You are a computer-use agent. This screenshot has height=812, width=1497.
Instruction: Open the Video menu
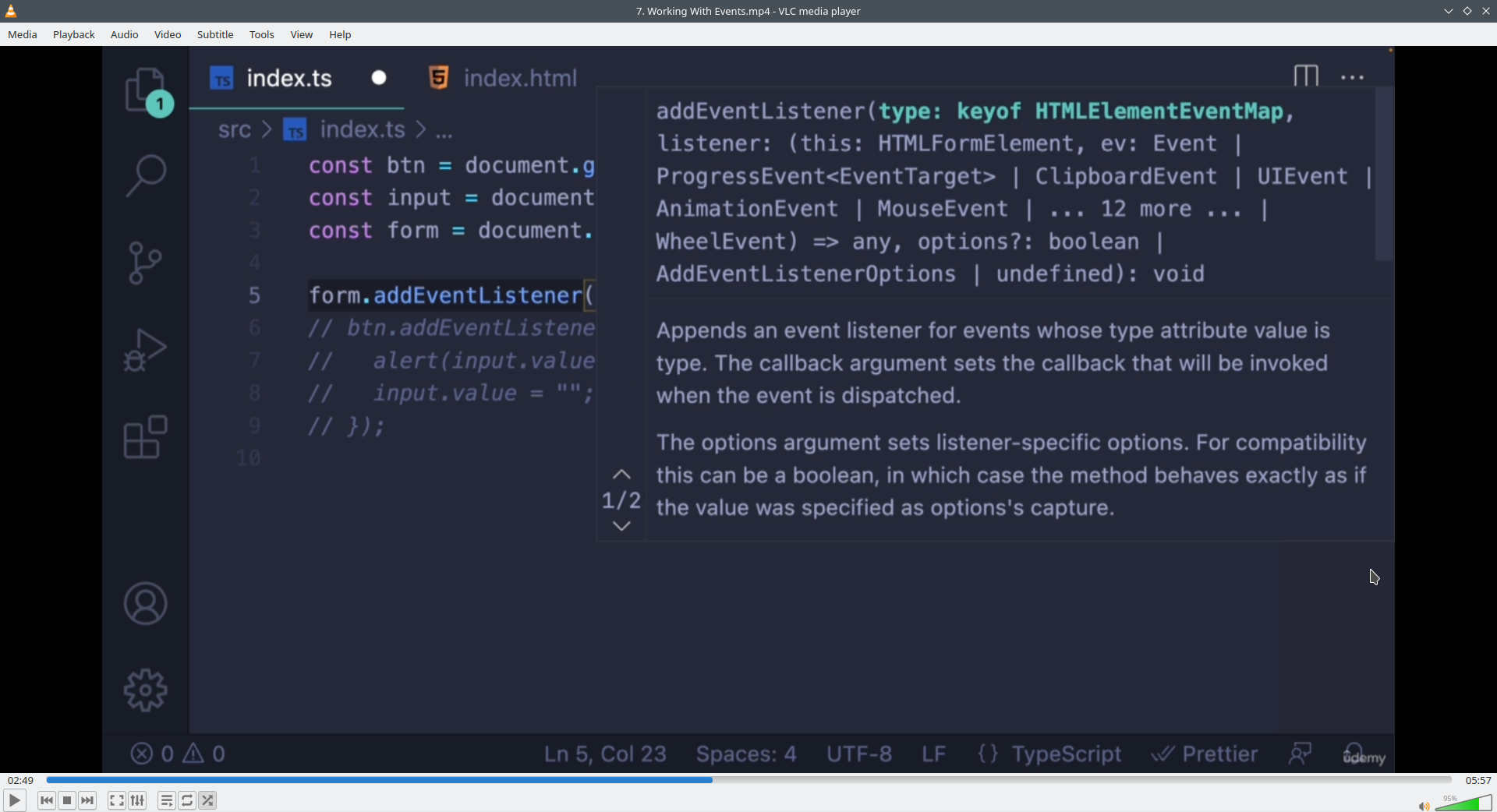tap(168, 34)
